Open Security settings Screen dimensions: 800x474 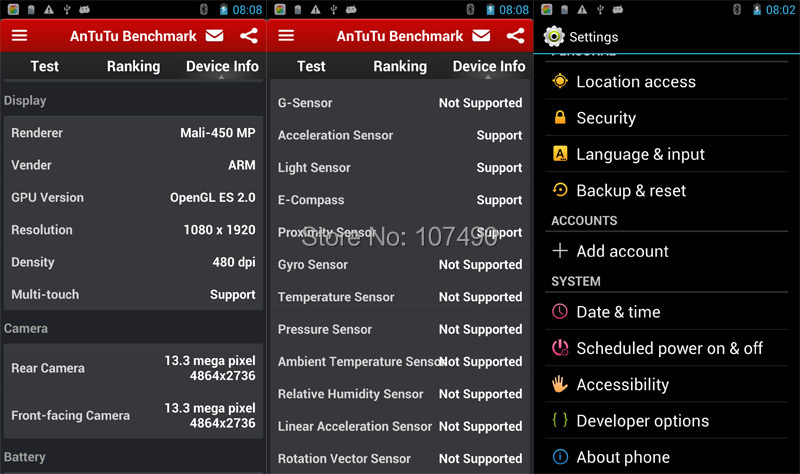coord(667,117)
